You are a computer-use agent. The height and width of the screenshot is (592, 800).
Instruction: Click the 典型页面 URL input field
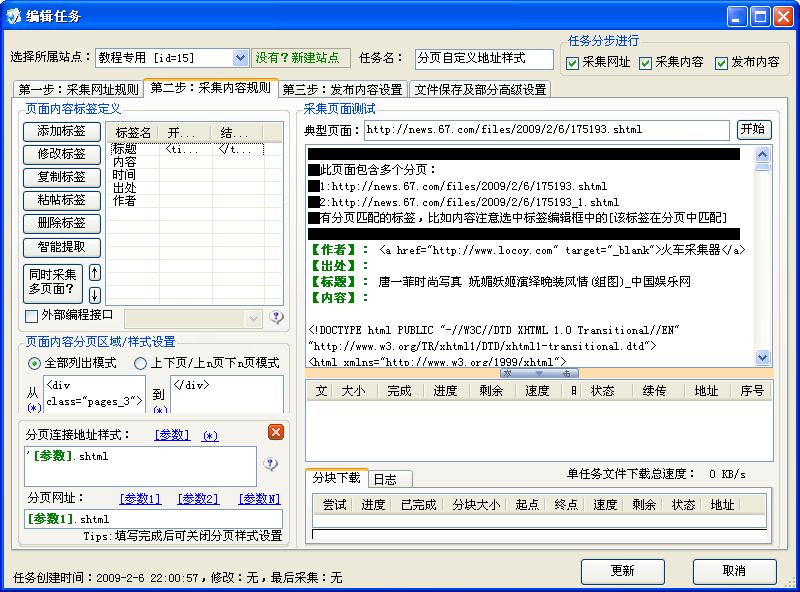[546, 130]
